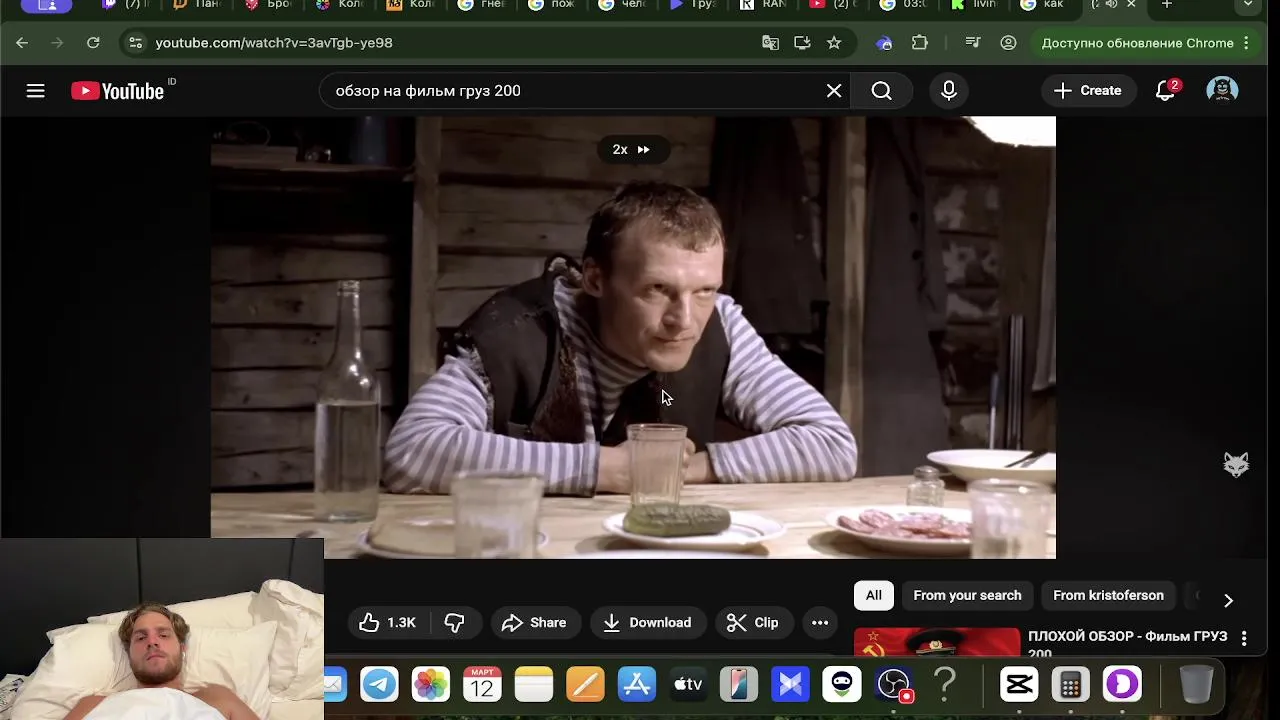Screen dimensions: 1280x720
Task: Click the install/cast screen icon in the address bar
Action: pyautogui.click(x=802, y=43)
